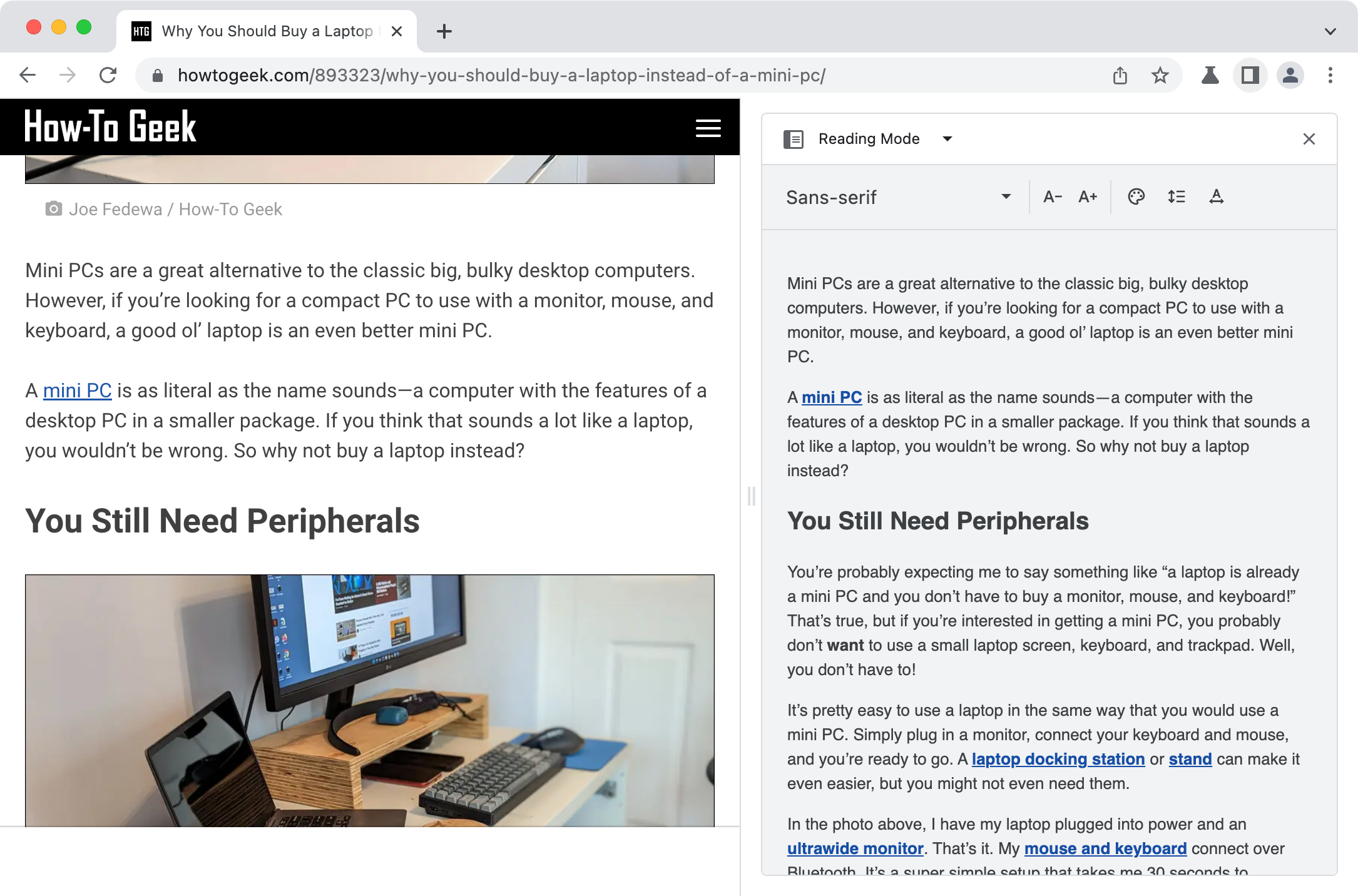Open Chrome's three-dot menu
This screenshot has height=896, width=1358.
click(1330, 75)
